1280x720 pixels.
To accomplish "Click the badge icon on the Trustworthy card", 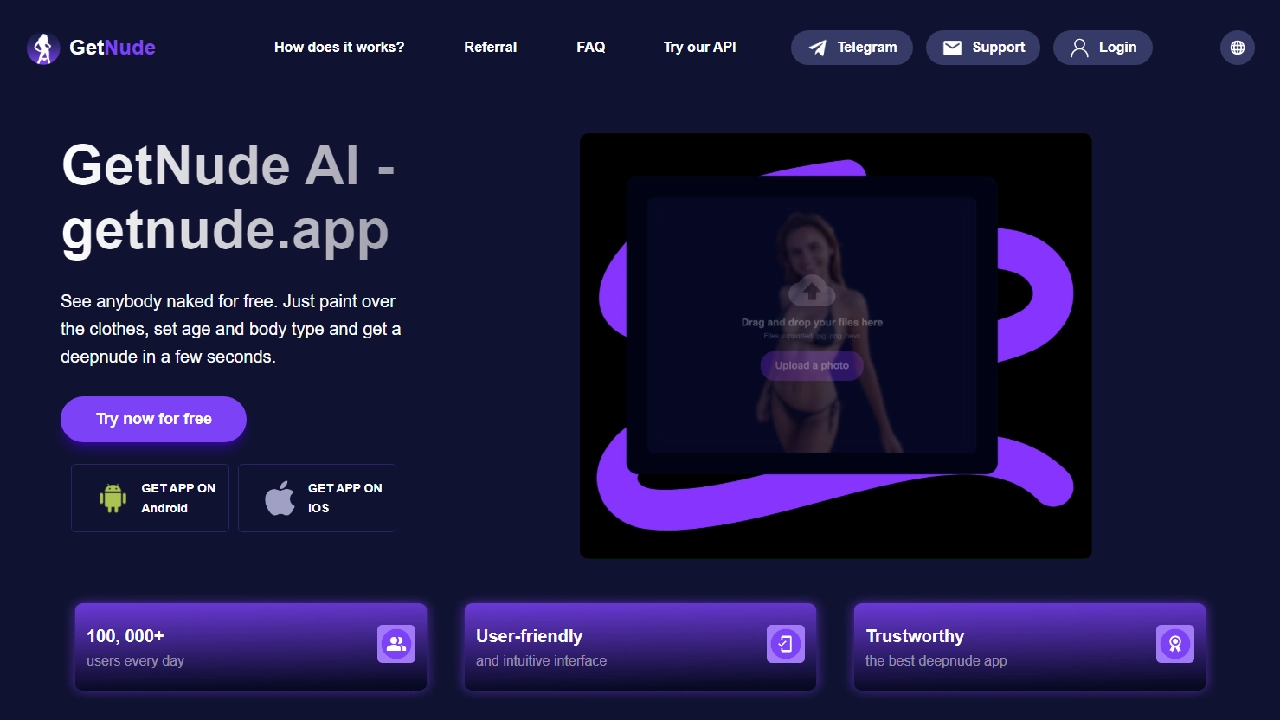I will coord(1175,644).
